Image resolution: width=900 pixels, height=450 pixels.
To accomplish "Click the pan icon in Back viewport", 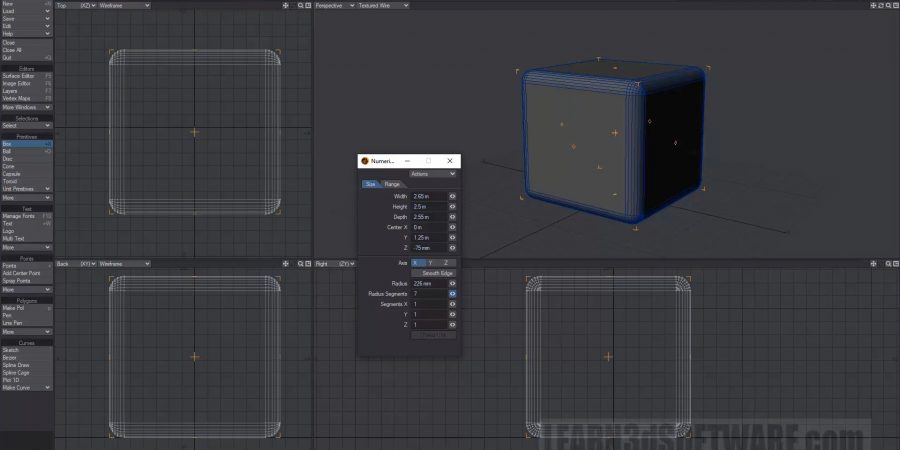I will [286, 263].
